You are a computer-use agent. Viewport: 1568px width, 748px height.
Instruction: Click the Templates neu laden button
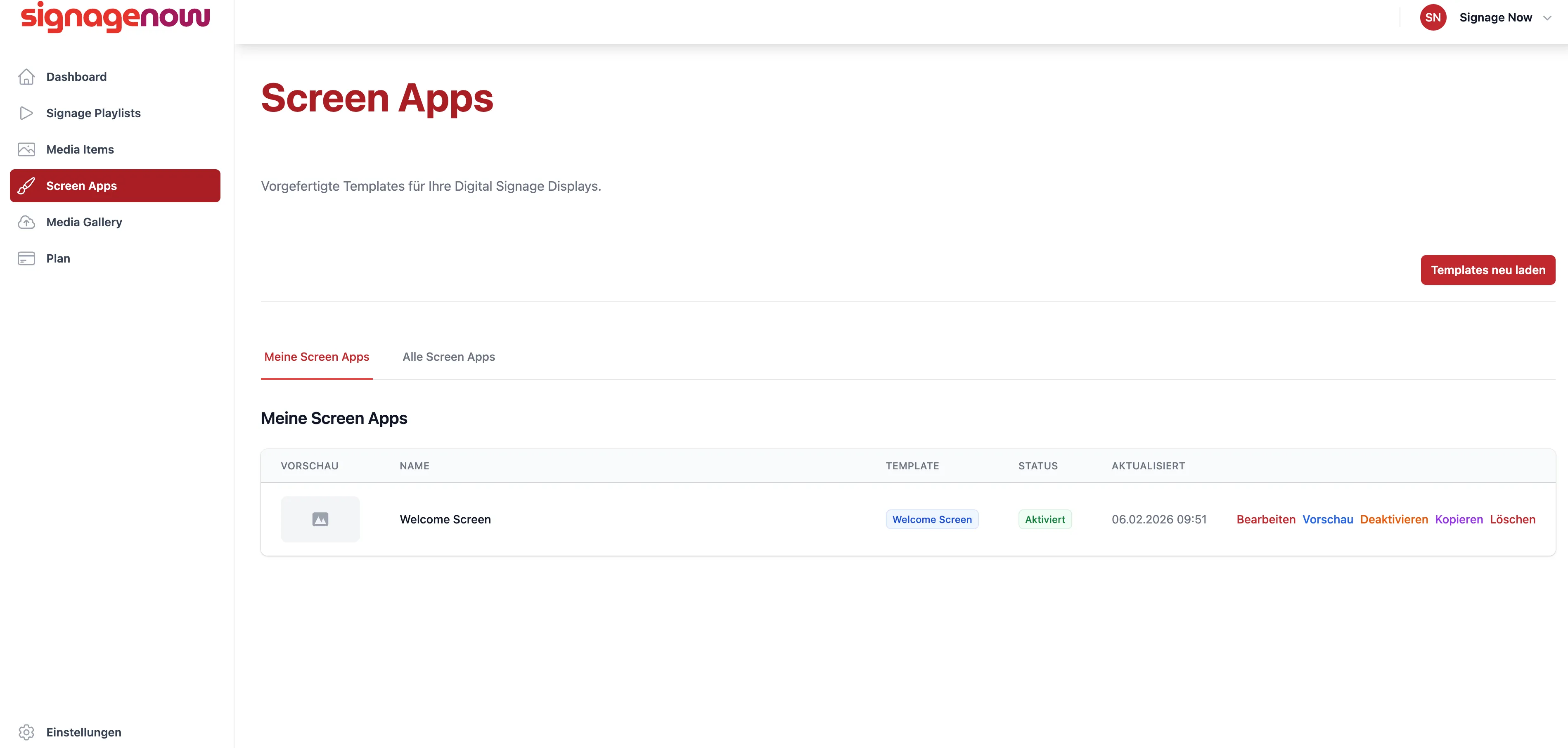1487,270
